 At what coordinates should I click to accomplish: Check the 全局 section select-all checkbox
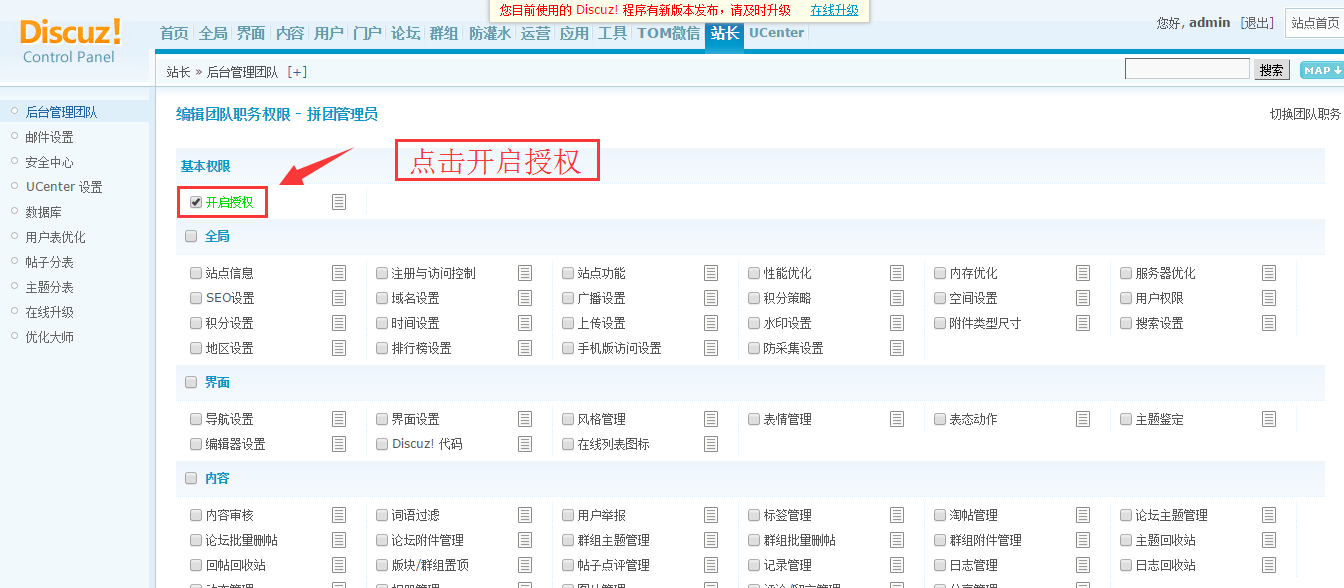tap(191, 237)
